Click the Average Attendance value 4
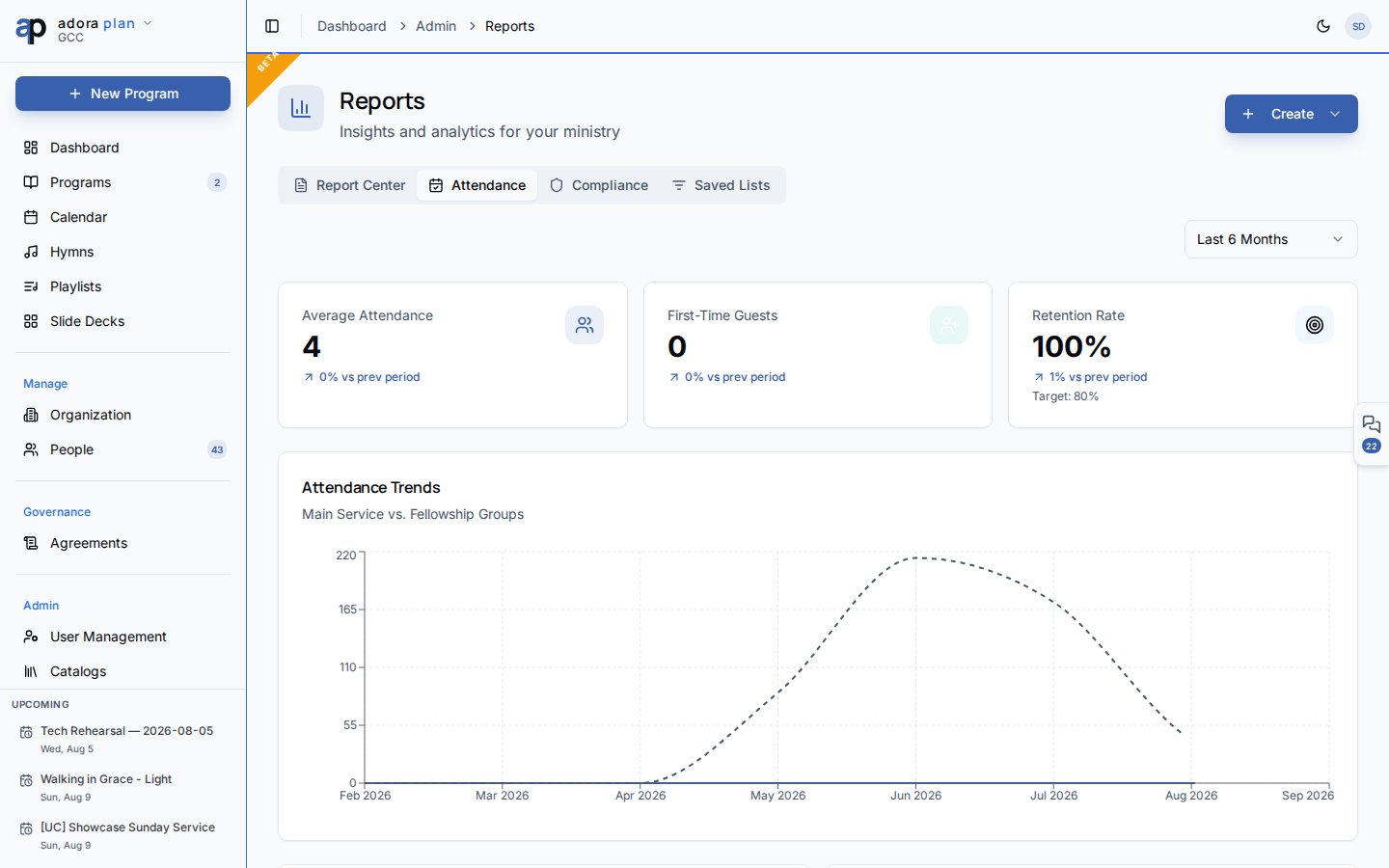Viewport: 1389px width, 868px height. pyautogui.click(x=312, y=346)
